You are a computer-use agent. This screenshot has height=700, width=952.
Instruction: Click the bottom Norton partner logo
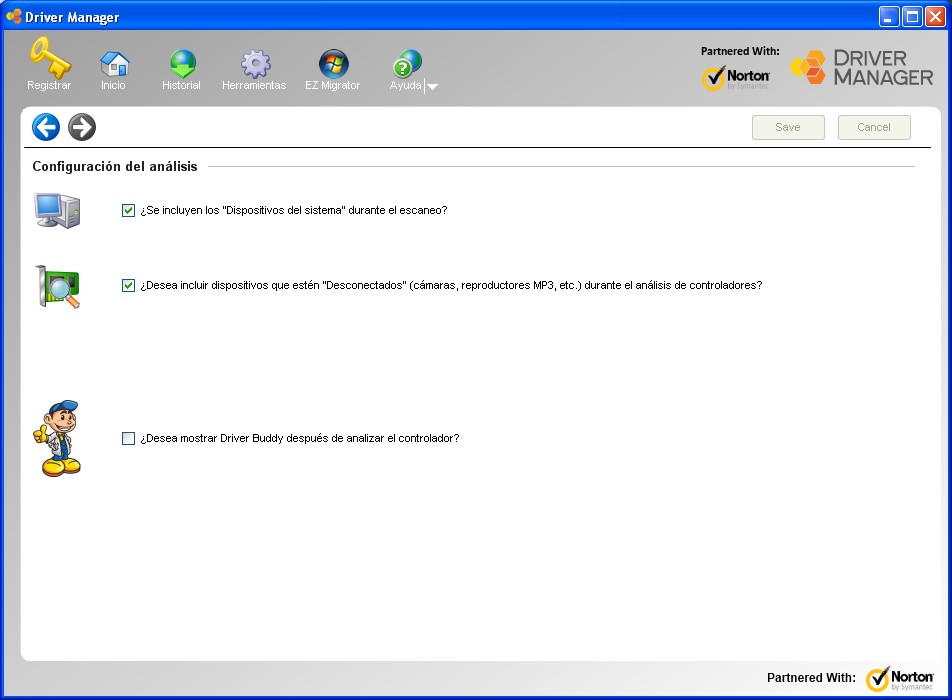[x=900, y=679]
